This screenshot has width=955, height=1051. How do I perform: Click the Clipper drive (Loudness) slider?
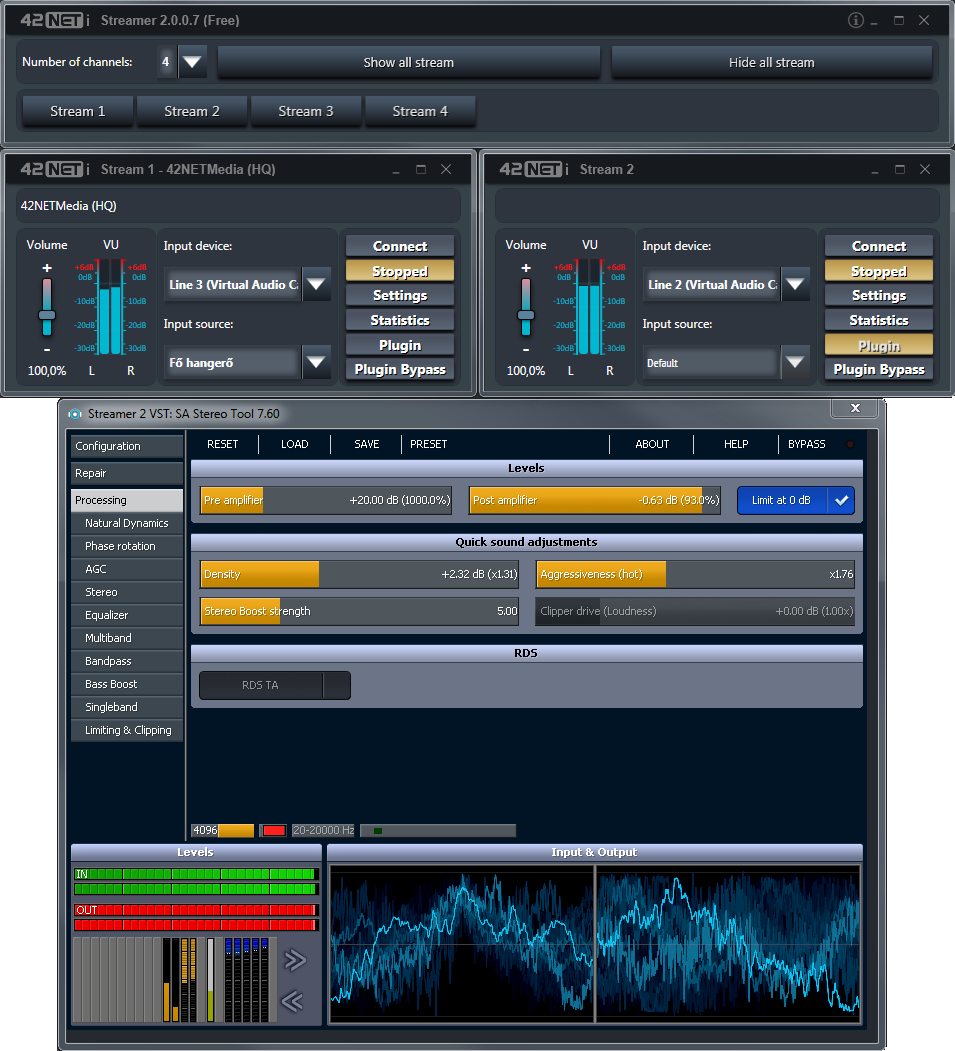click(x=696, y=611)
